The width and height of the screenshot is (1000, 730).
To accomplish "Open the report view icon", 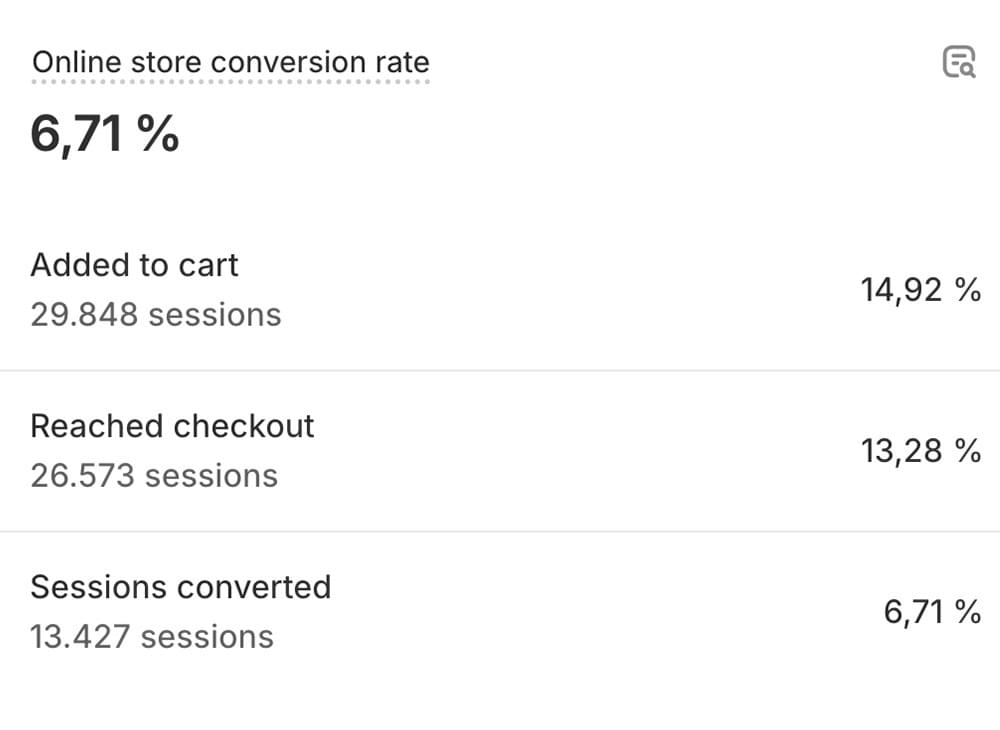I will pos(959,62).
